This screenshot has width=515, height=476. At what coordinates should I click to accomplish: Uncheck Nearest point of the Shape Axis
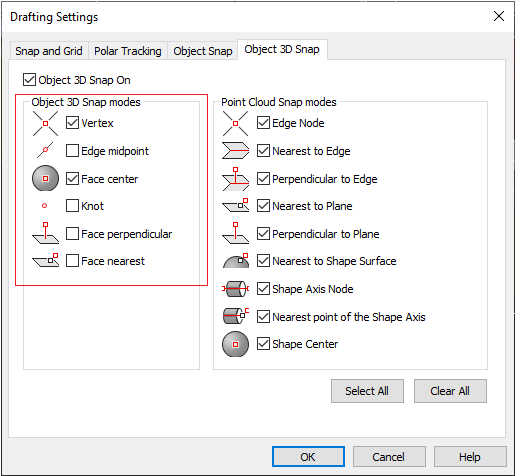(x=263, y=317)
